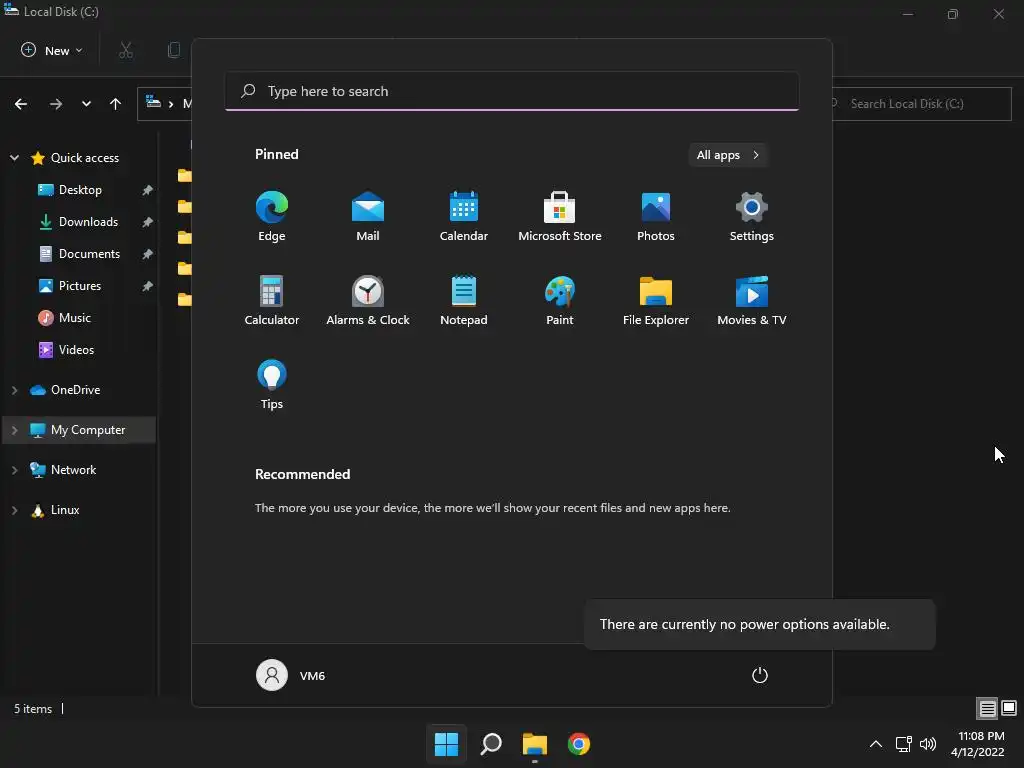This screenshot has height=768, width=1024.
Task: Show All apps list
Action: (x=728, y=155)
